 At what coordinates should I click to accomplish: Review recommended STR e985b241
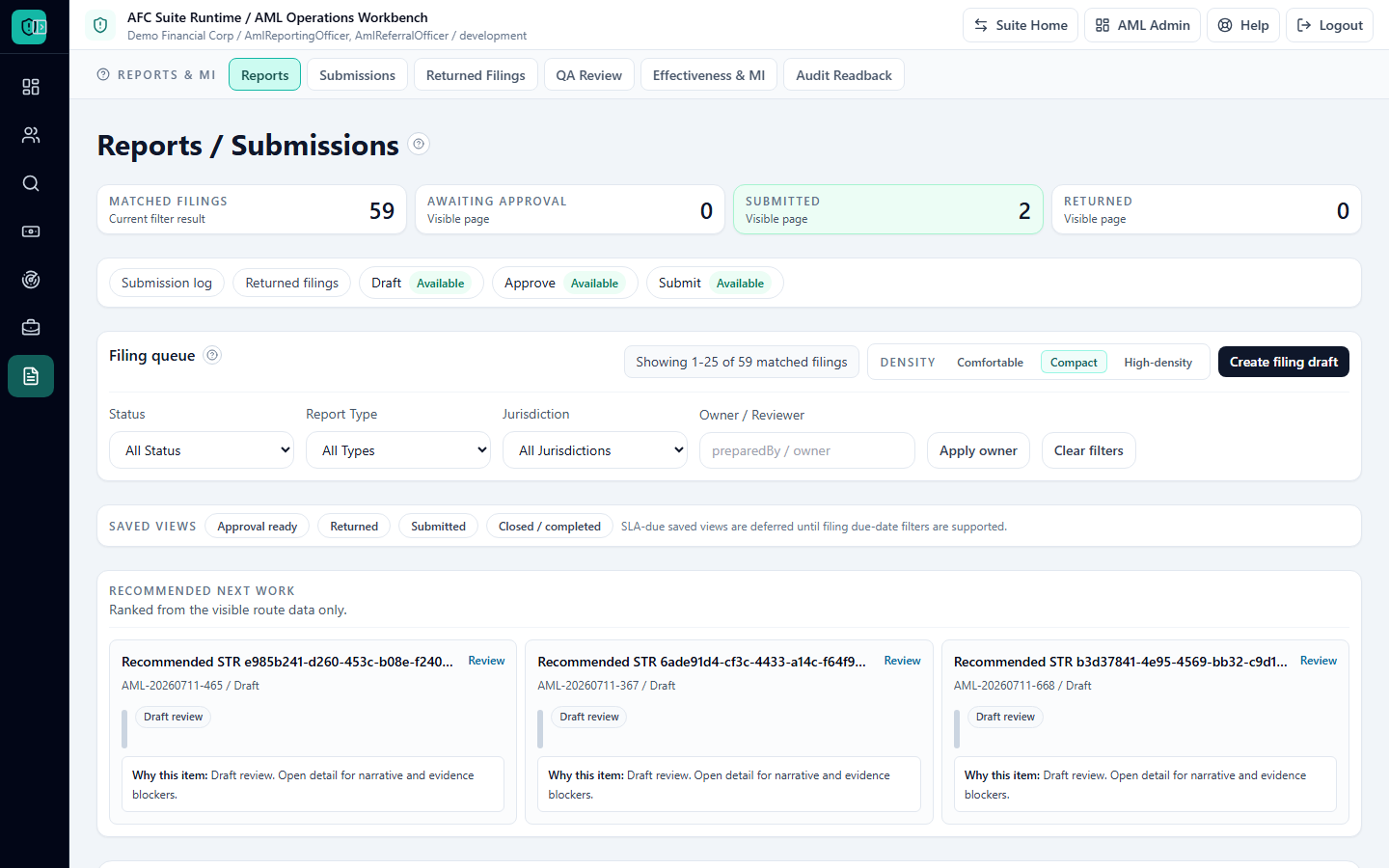pos(486,661)
